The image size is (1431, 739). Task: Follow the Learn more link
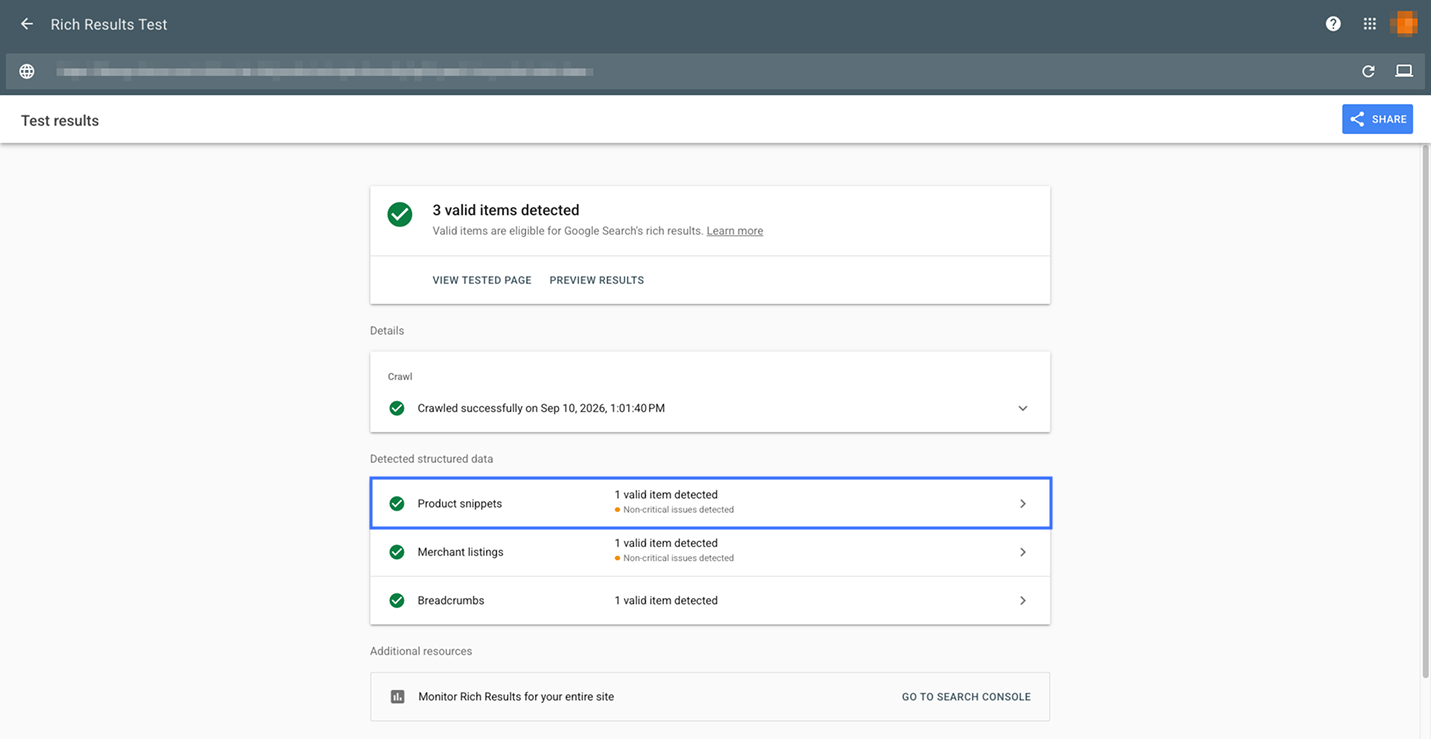click(735, 231)
